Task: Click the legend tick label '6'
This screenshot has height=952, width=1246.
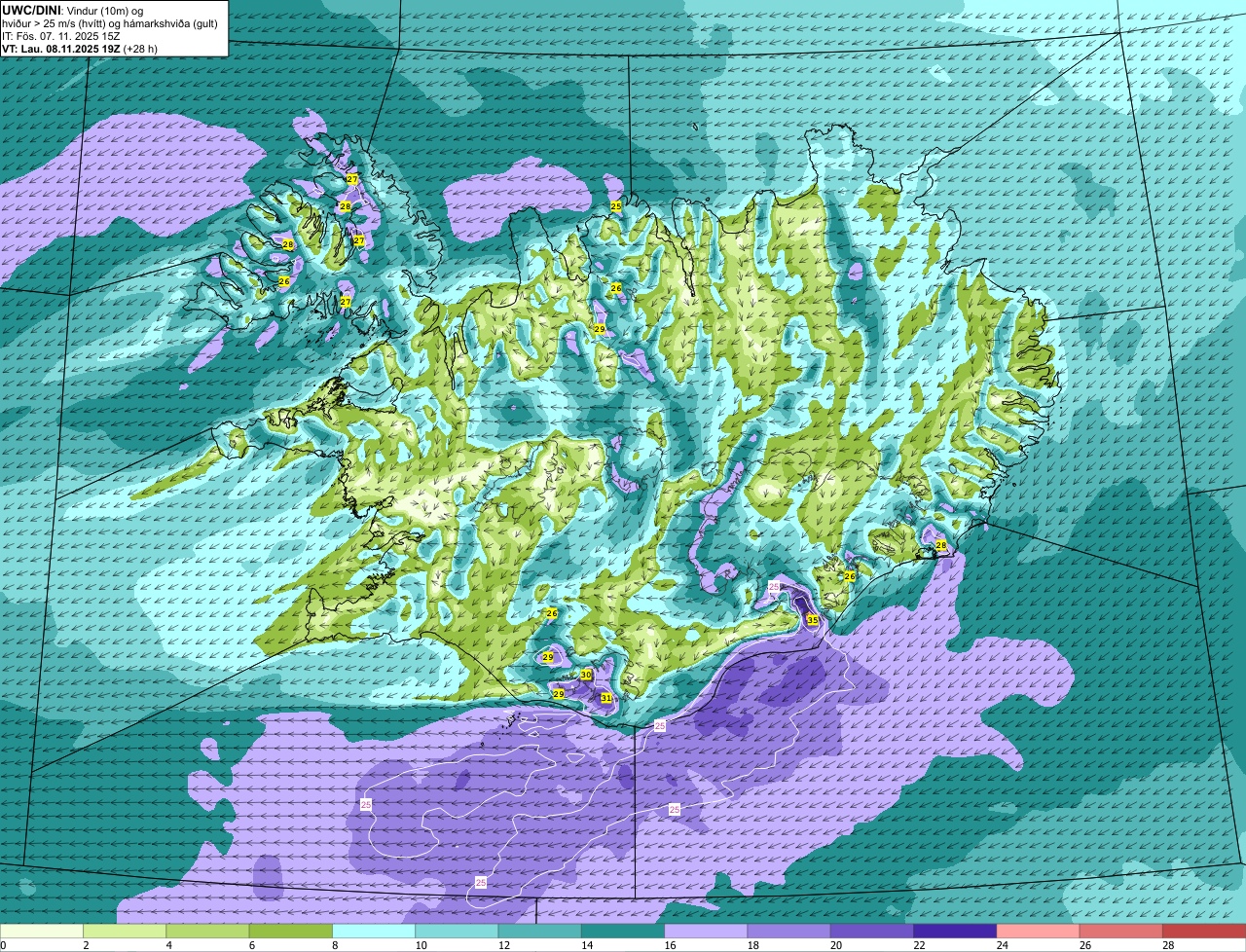Action: pos(251,945)
